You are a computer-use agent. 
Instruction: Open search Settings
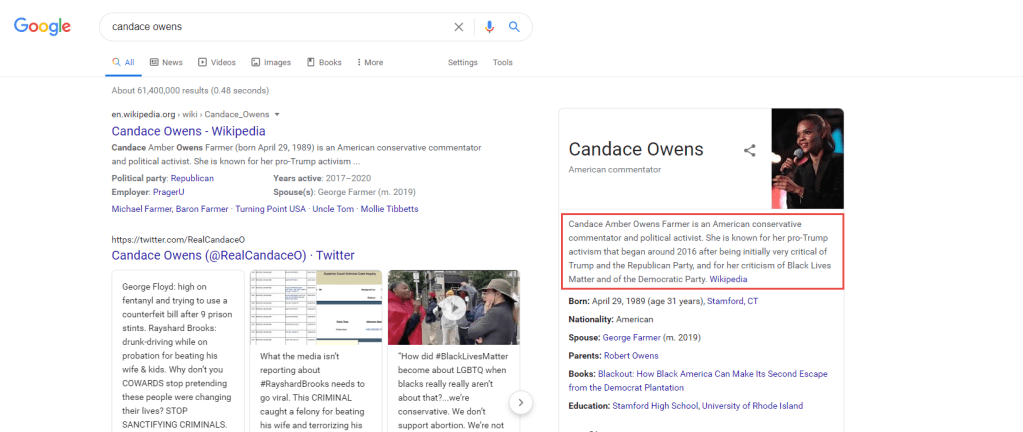[462, 62]
